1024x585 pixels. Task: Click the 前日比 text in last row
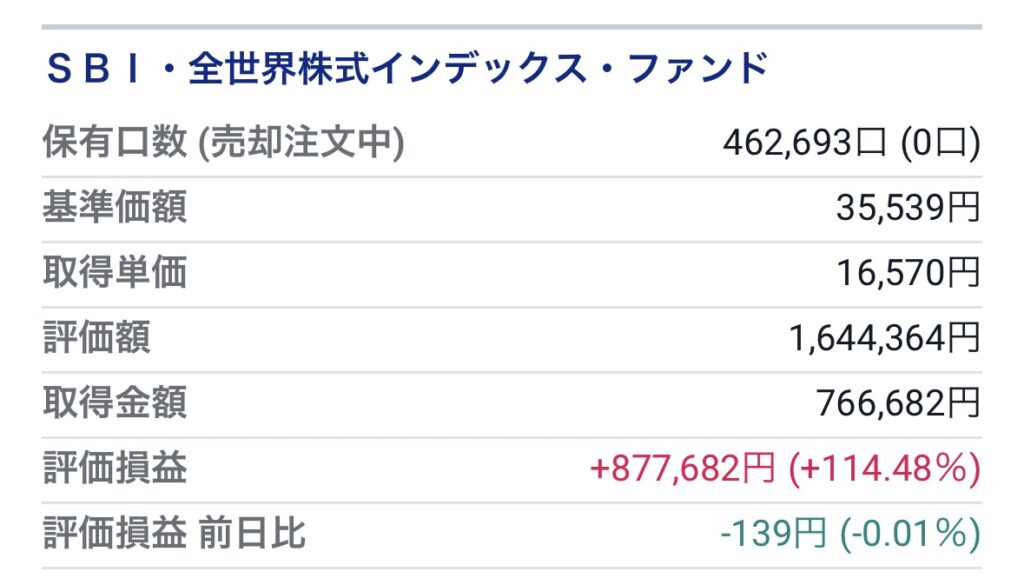click(251, 533)
